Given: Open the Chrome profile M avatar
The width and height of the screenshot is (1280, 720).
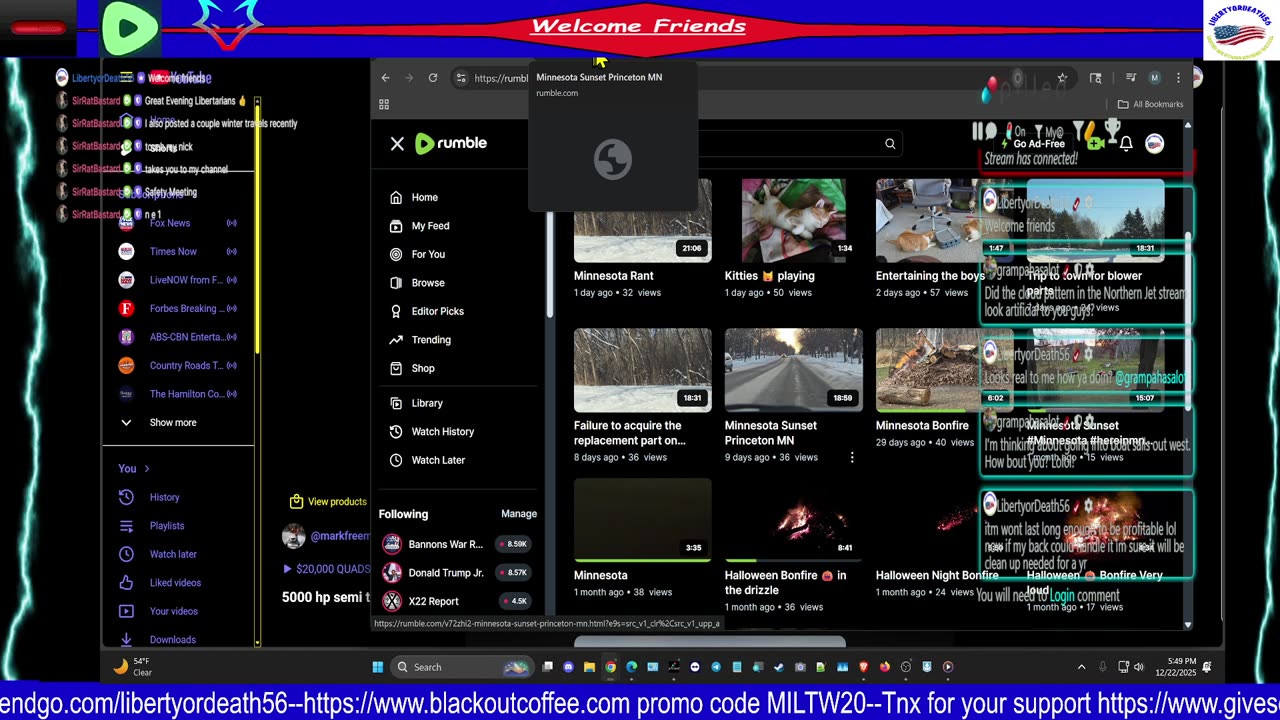Looking at the screenshot, I should point(1155,78).
